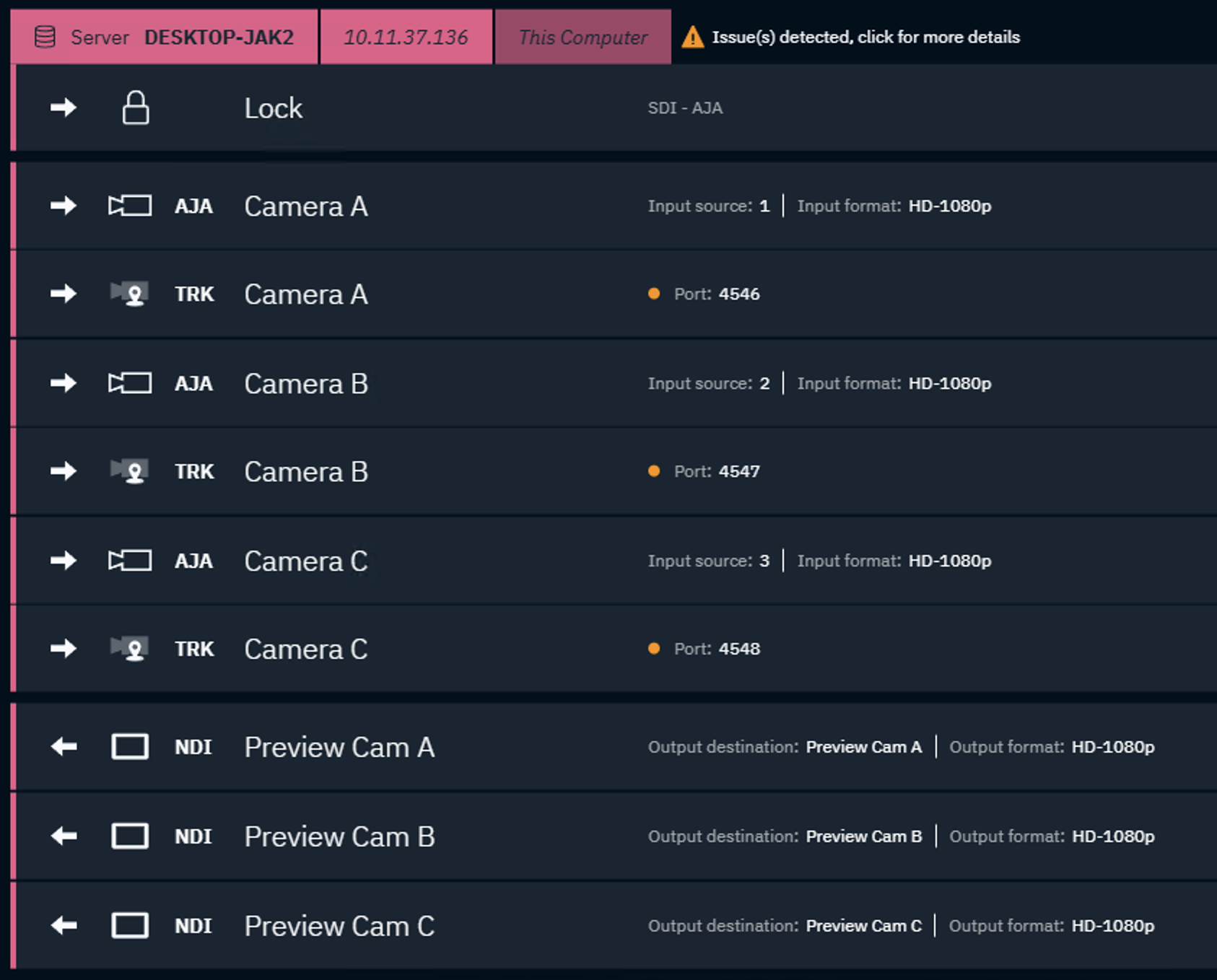Open the Input format selector for Camera A
Viewport: 1217px width, 980px height.
pyautogui.click(x=949, y=205)
